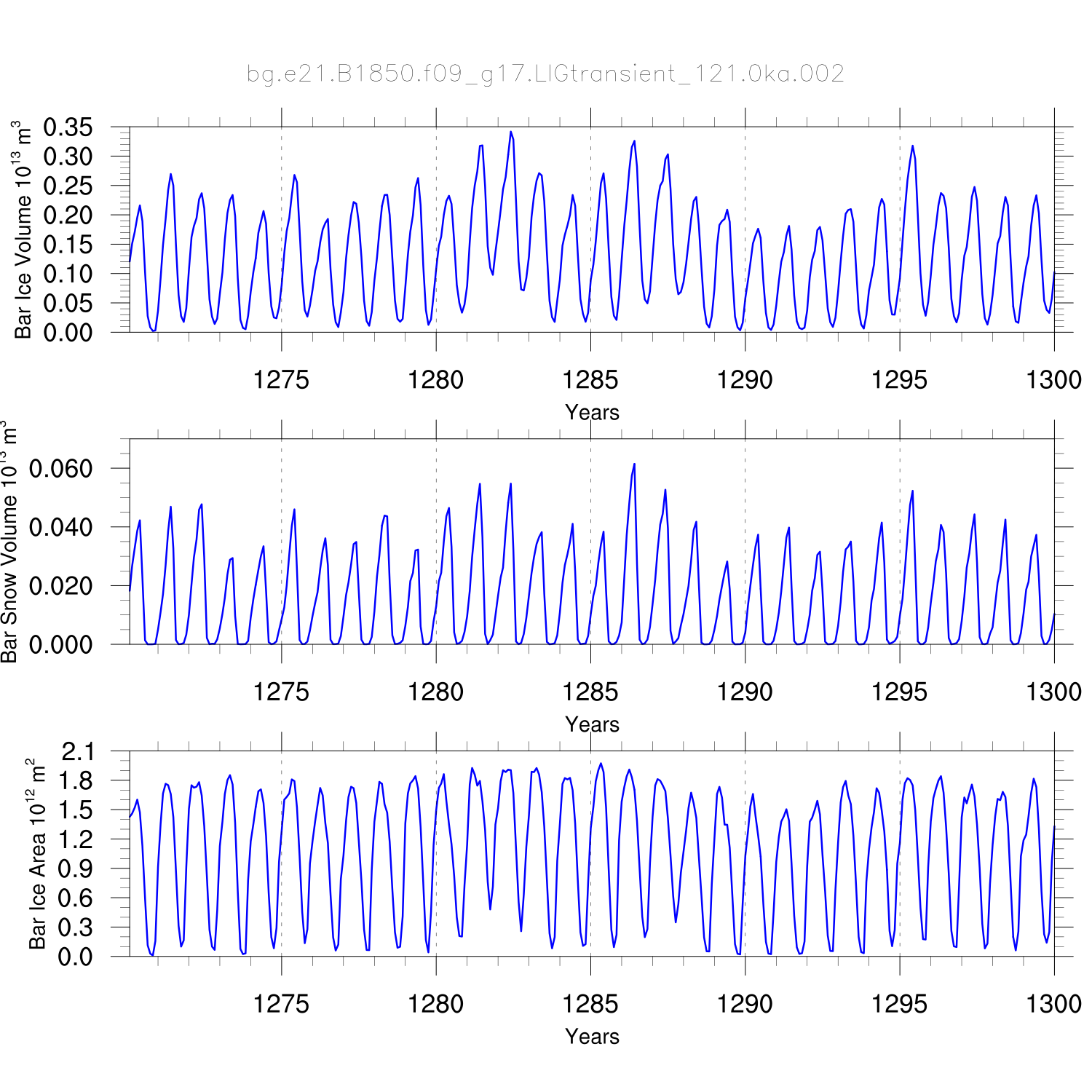Click the 1290 tick label below snow volume plot
This screenshot has width=1092, height=1092.
coord(745,692)
